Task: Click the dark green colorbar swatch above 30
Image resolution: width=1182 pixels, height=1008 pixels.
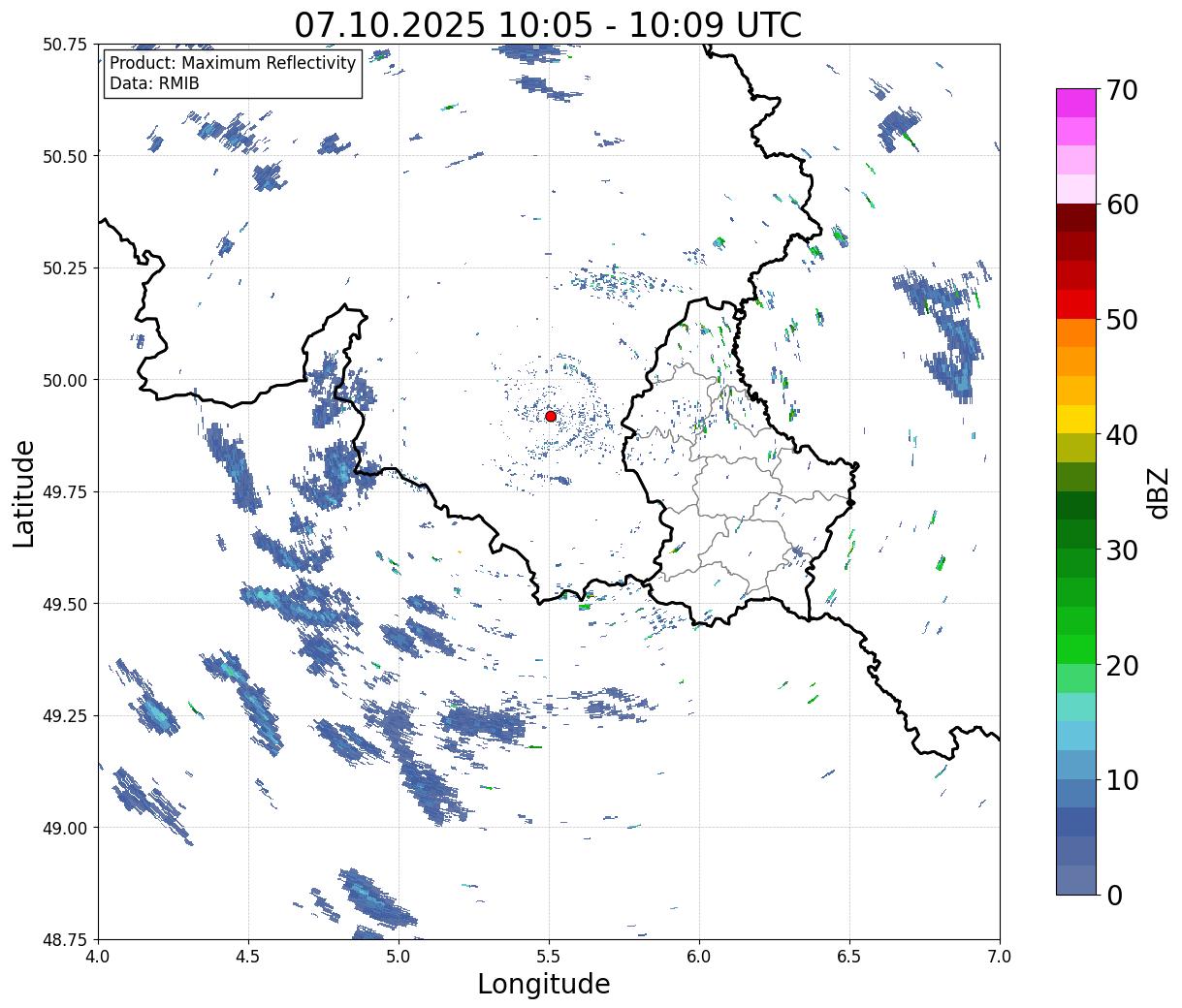Action: coord(1076,505)
